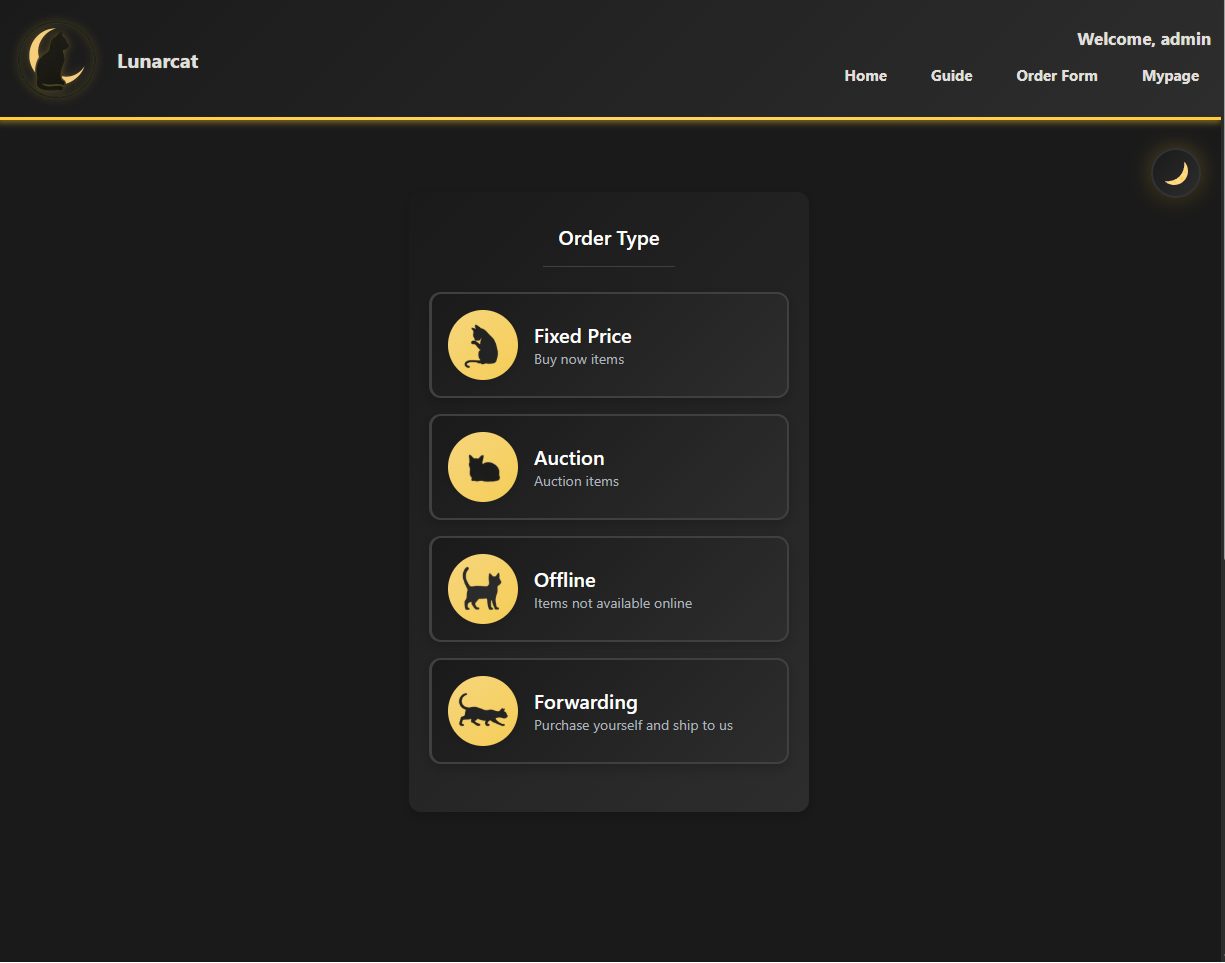
Task: Click the walking cat icon for Forwarding
Action: [x=483, y=711]
